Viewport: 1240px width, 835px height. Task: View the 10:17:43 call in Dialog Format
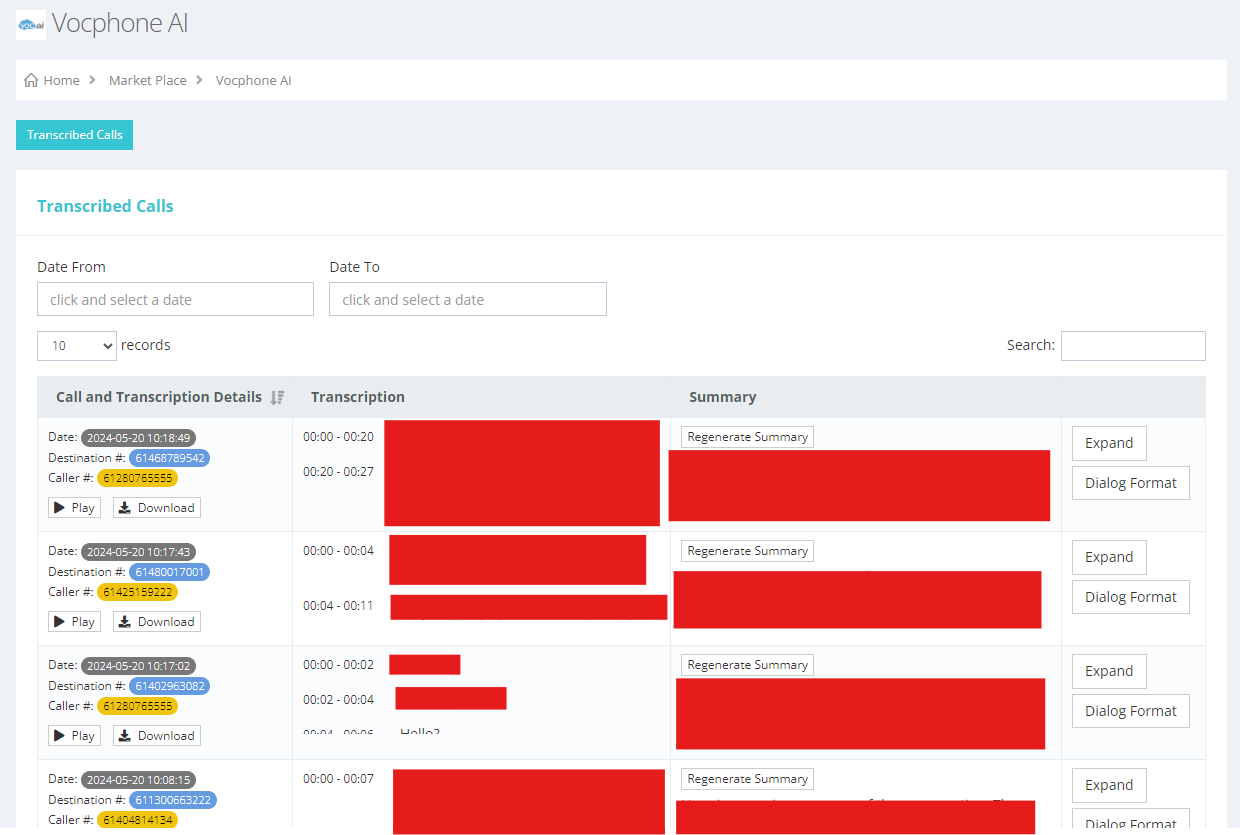tap(1130, 596)
